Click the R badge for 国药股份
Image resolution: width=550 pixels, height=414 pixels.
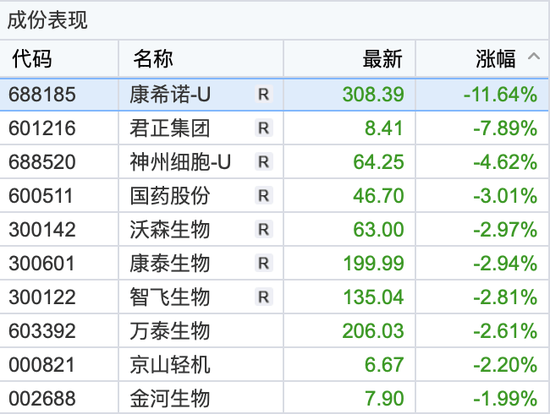pos(264,196)
